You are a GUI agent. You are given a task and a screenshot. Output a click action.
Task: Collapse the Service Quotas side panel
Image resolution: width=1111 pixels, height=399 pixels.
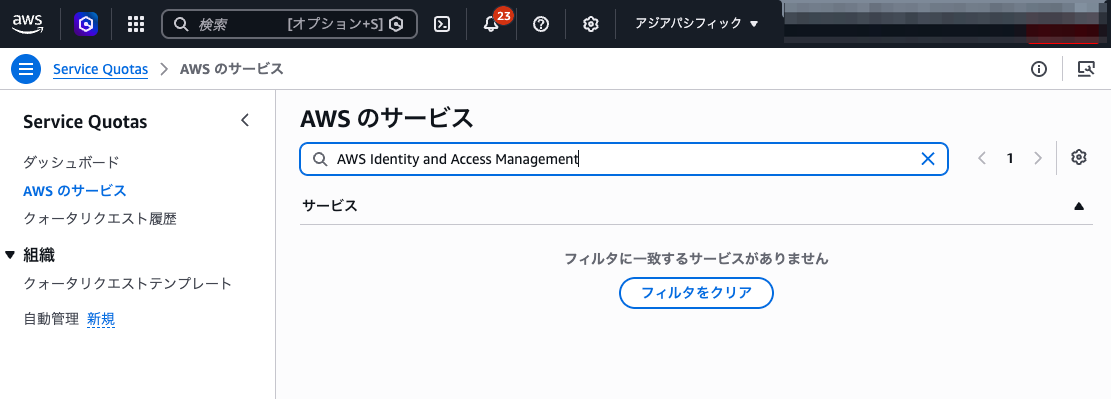pos(245,120)
